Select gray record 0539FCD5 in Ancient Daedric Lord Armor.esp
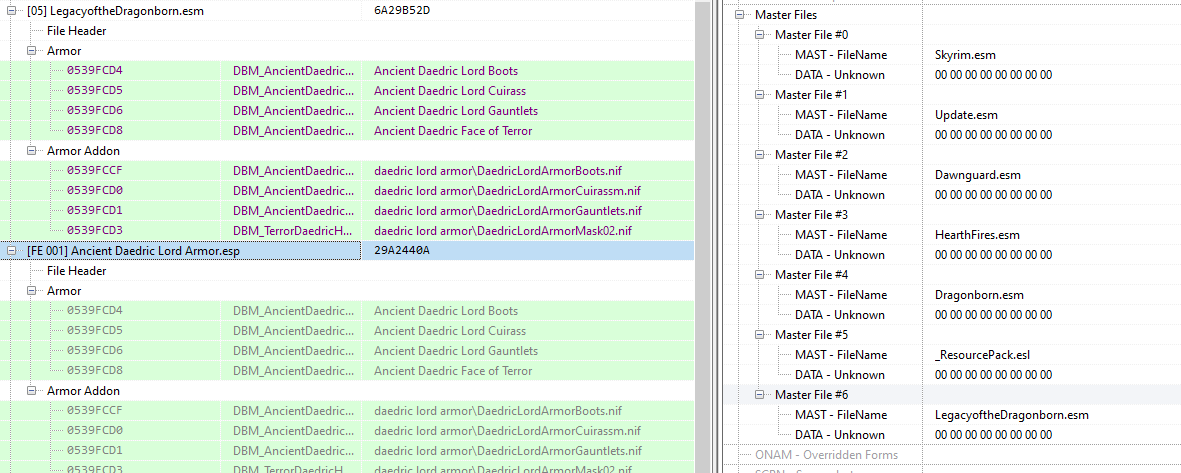 (x=95, y=331)
